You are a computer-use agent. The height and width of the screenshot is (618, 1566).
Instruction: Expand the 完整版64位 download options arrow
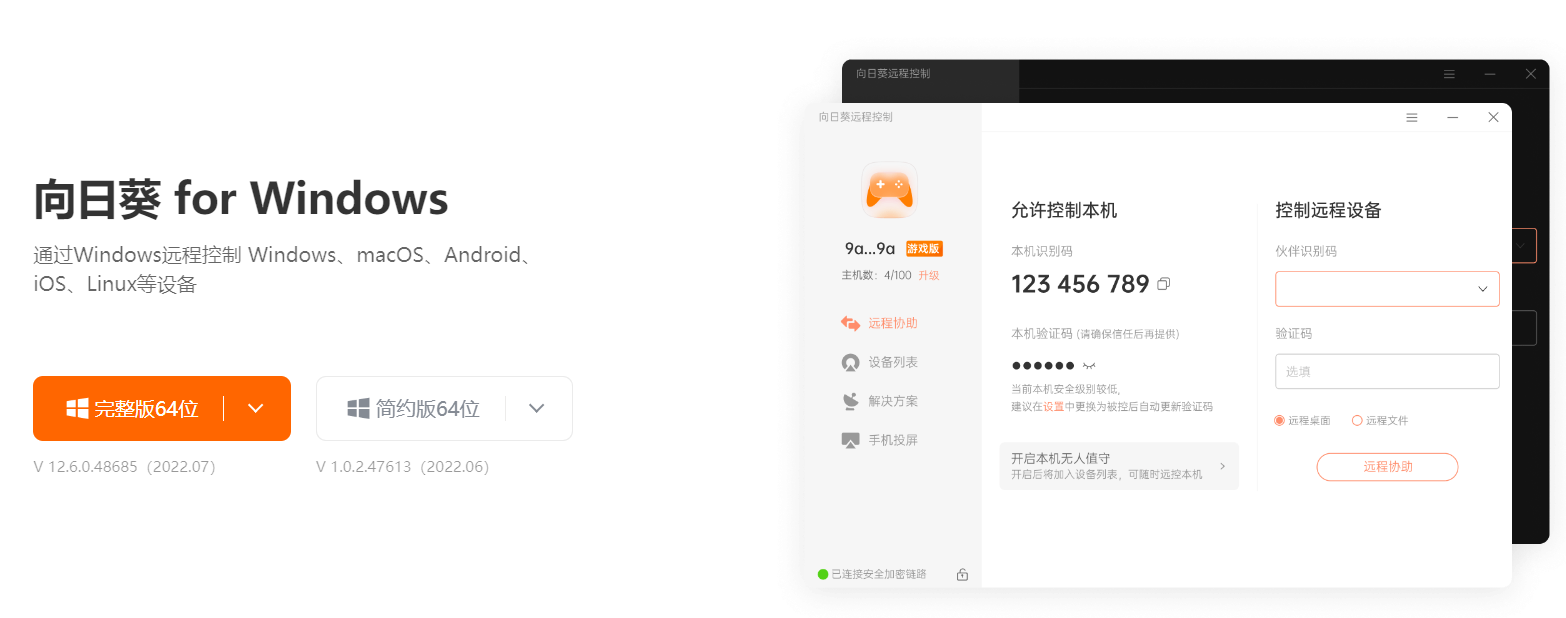click(255, 408)
